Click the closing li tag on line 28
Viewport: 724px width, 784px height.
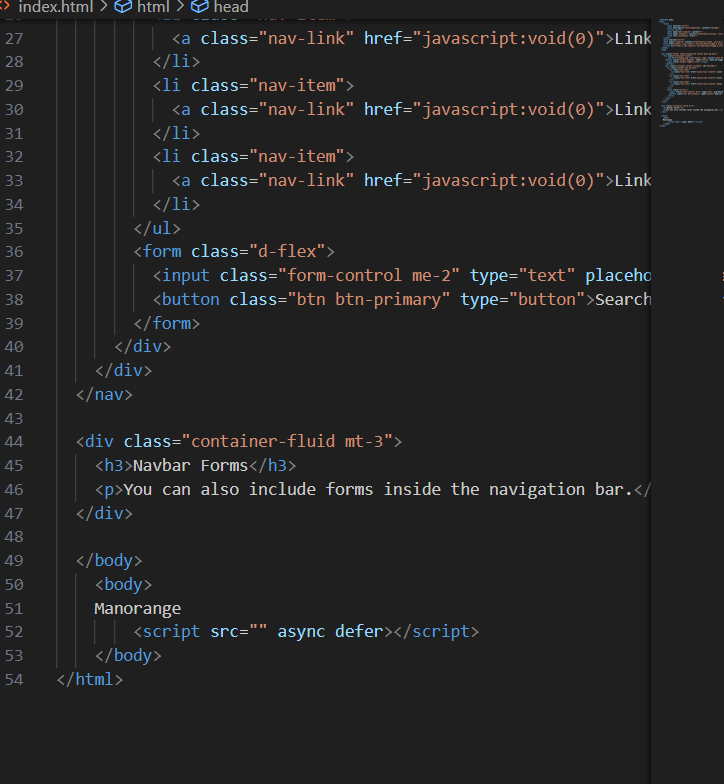point(176,62)
